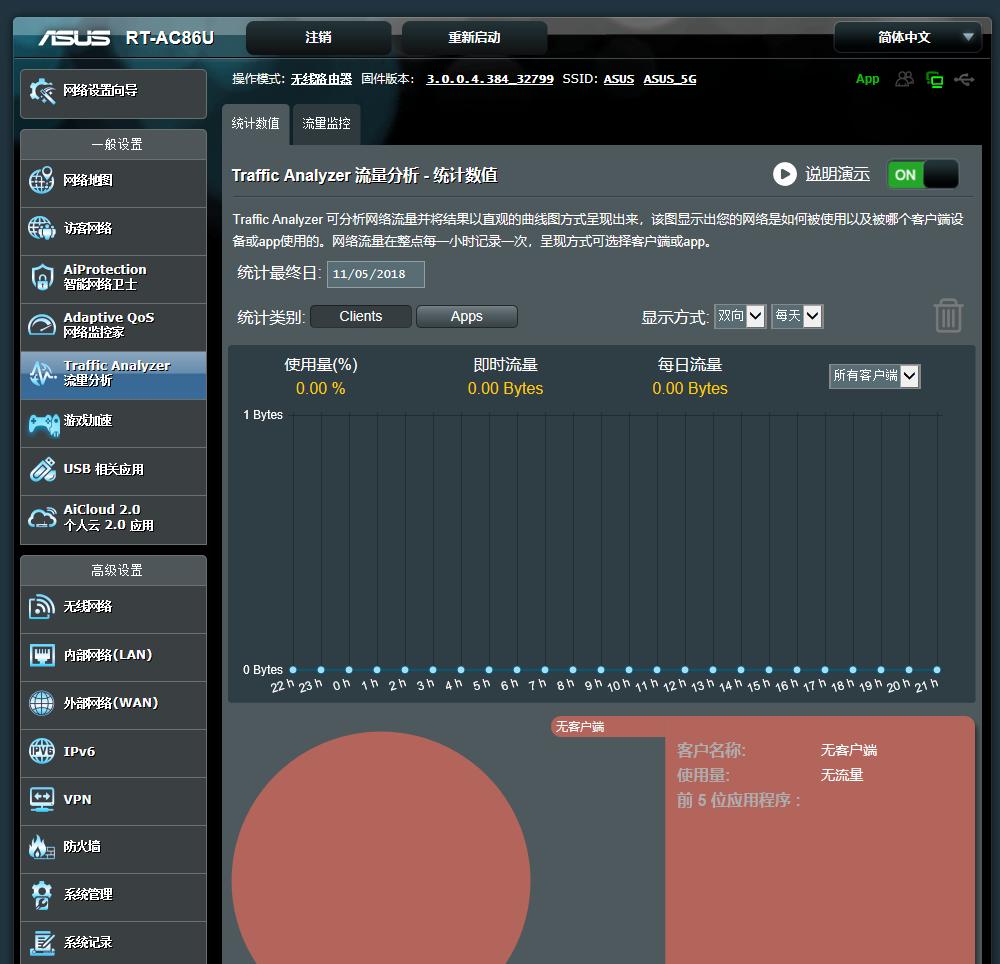Viewport: 1000px width, 964px height.
Task: Select the 统计数值 tab
Action: (x=255, y=124)
